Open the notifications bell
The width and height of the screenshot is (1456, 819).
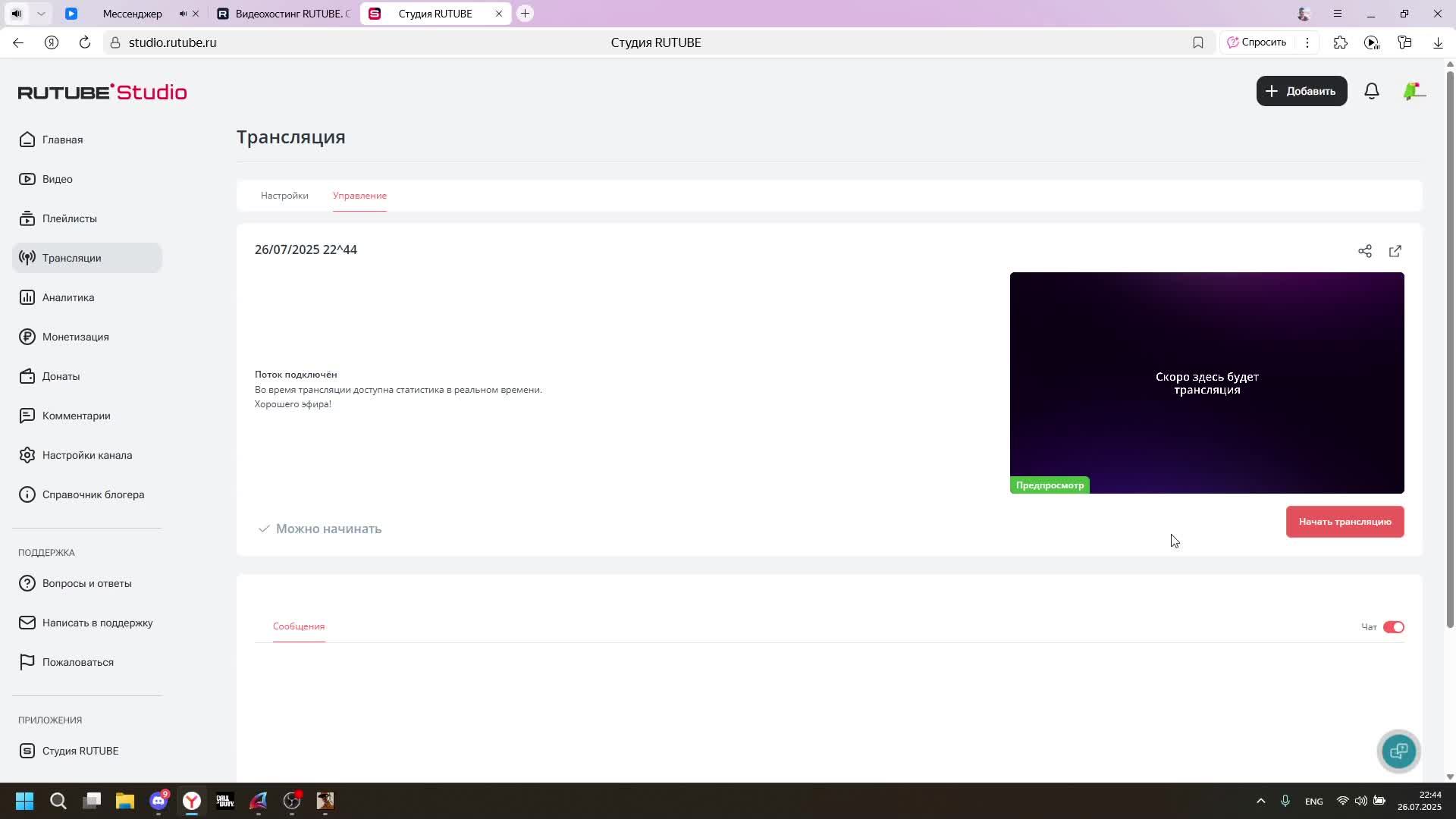pyautogui.click(x=1371, y=91)
